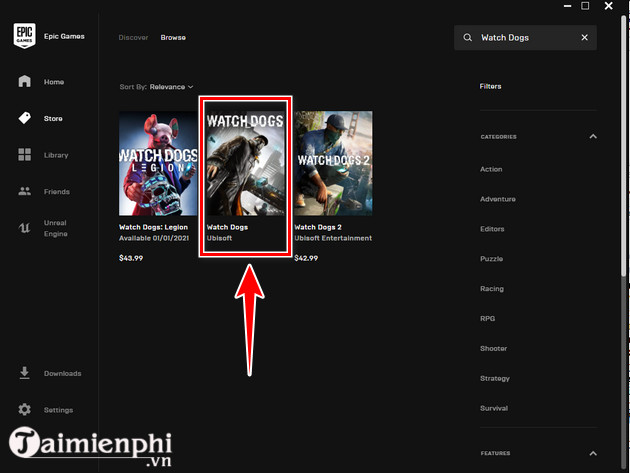Filter by Adventure category

pos(497,199)
